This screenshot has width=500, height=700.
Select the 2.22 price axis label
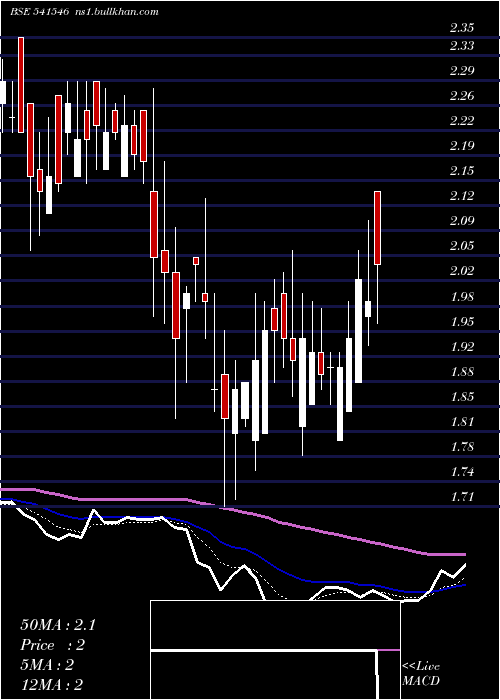(462, 121)
